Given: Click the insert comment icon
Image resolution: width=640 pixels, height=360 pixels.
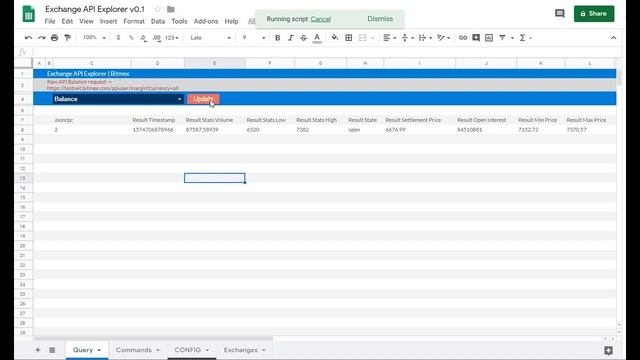Looking at the screenshot, I should coord(476,38).
